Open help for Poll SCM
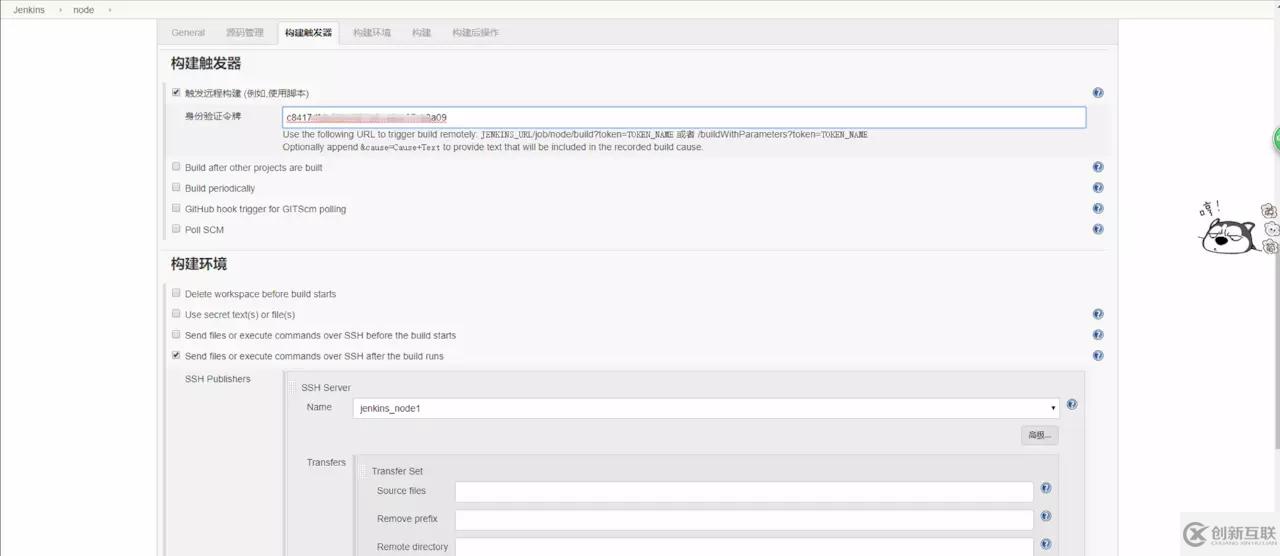Viewport: 1280px width, 556px height. (1098, 229)
